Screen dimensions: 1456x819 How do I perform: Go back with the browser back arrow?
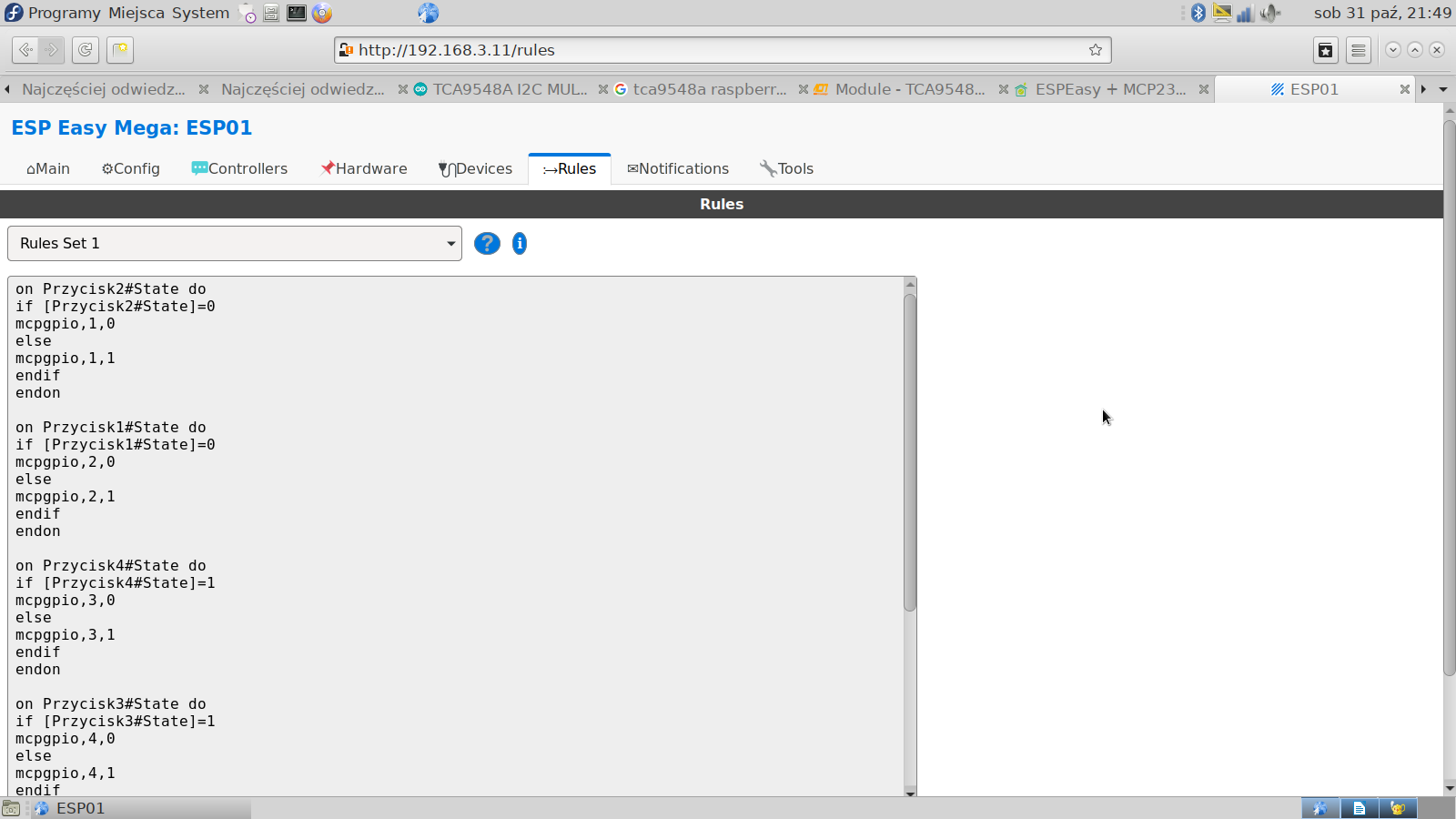[25, 50]
